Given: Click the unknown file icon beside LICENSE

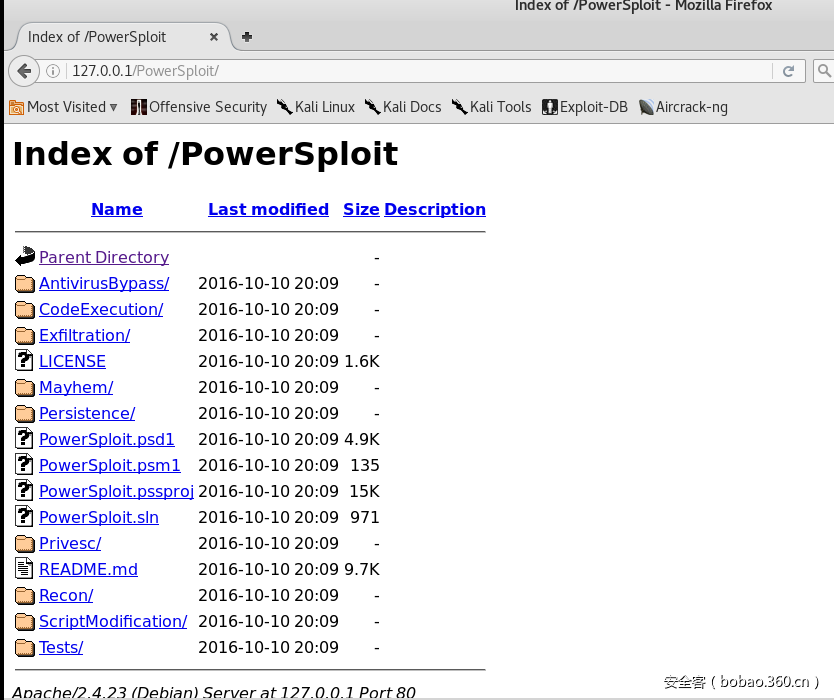Looking at the screenshot, I should pyautogui.click(x=25, y=361).
